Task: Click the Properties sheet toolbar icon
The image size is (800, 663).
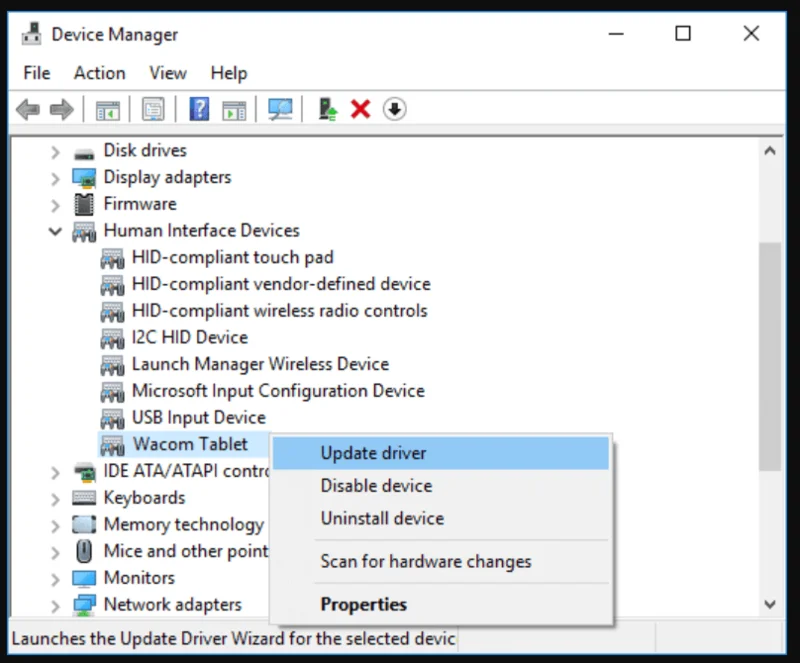Action: (153, 109)
